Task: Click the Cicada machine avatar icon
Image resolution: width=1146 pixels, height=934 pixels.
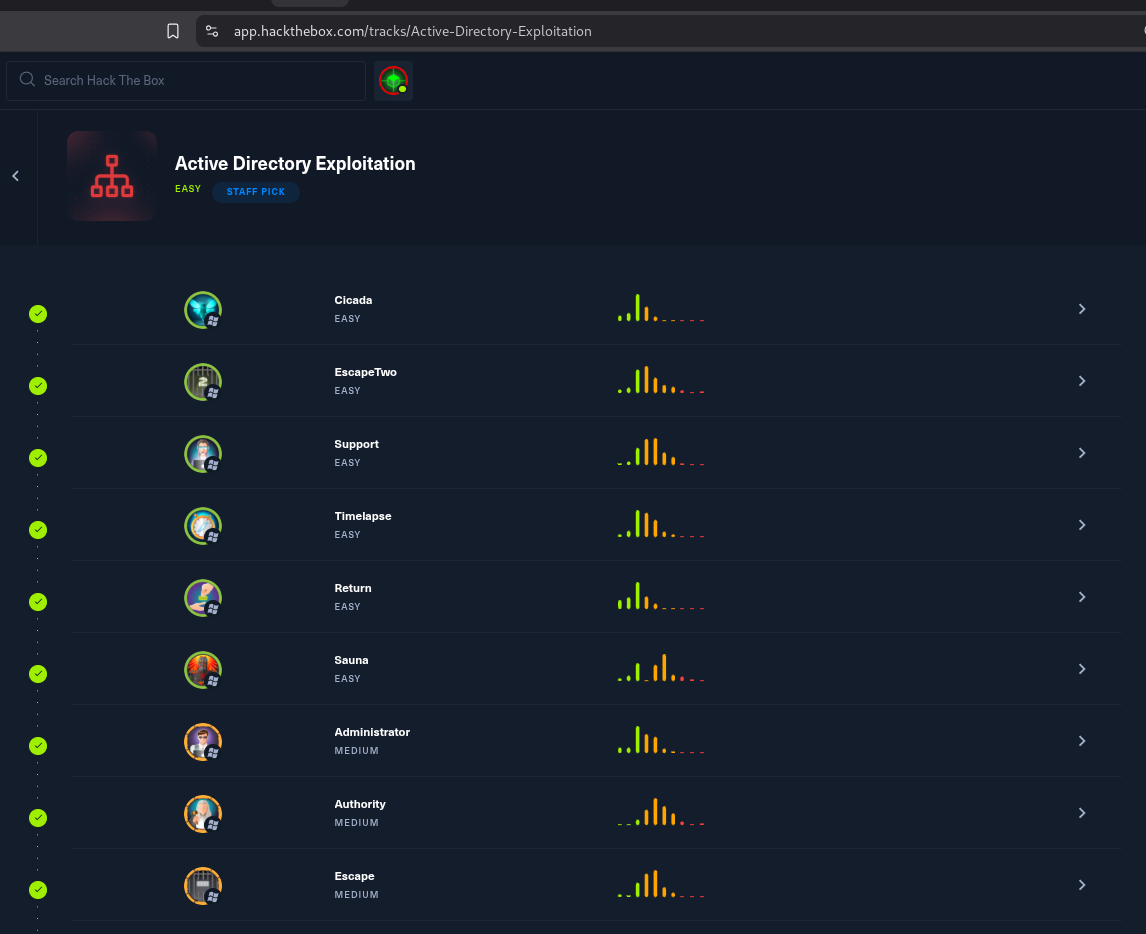Action: (x=203, y=310)
